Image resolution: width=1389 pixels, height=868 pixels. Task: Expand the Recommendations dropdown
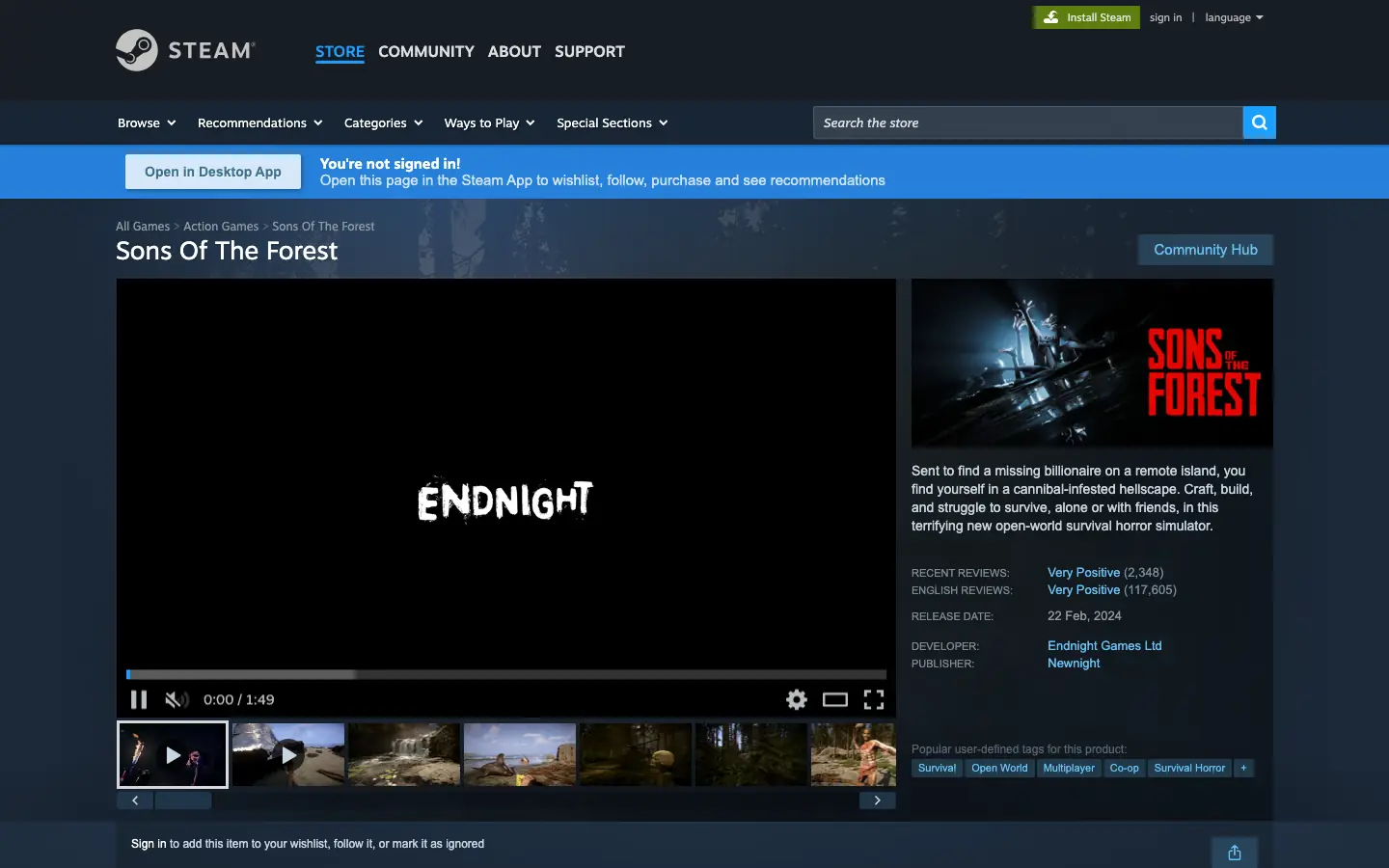pos(260,122)
